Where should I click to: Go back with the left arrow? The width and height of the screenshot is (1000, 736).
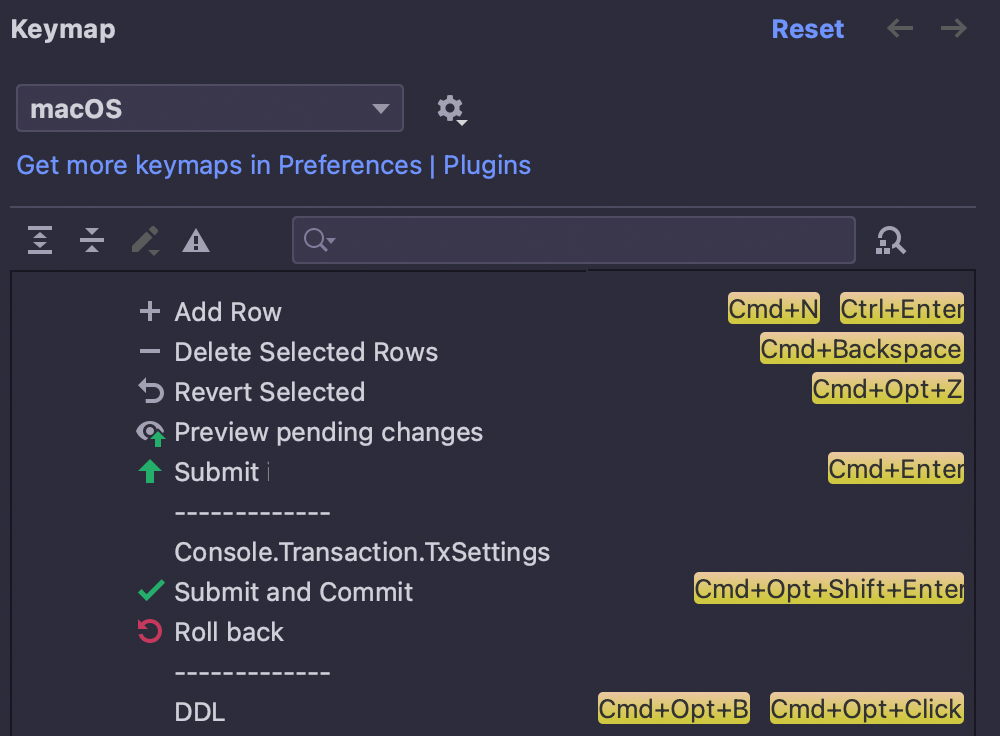900,29
